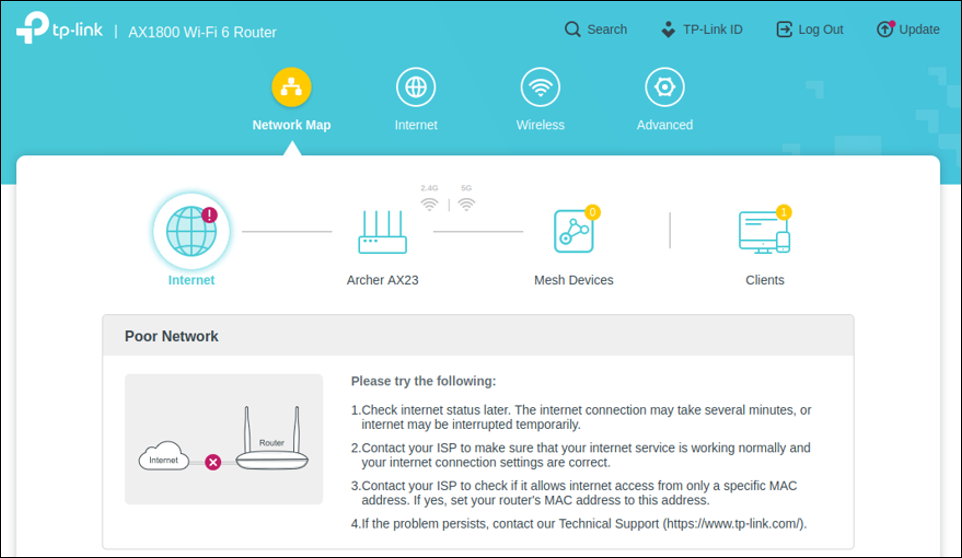The height and width of the screenshot is (558, 962).
Task: Switch to the Internet tab label
Action: [x=416, y=124]
